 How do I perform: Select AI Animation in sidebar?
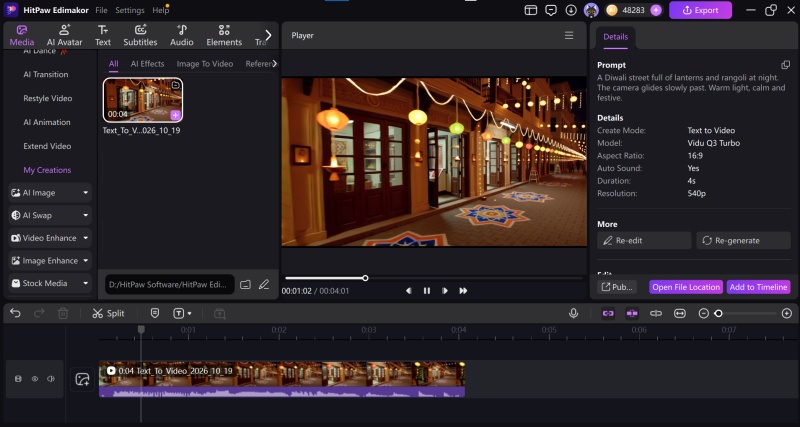point(47,122)
